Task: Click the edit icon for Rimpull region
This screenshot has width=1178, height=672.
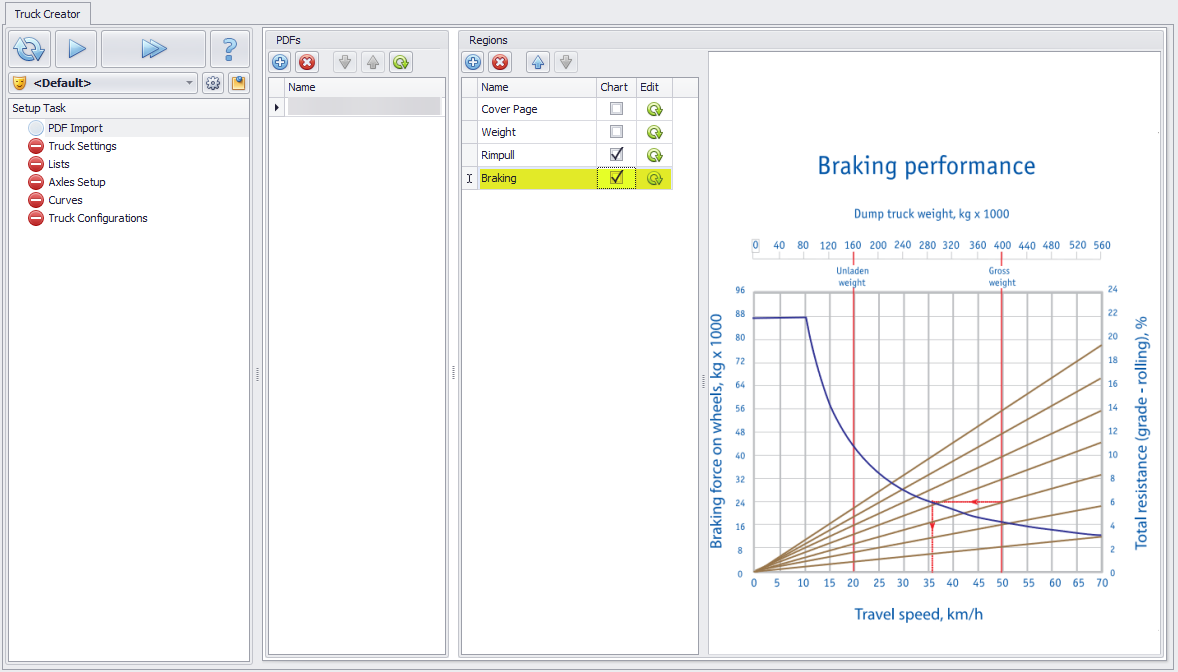Action: pos(655,155)
